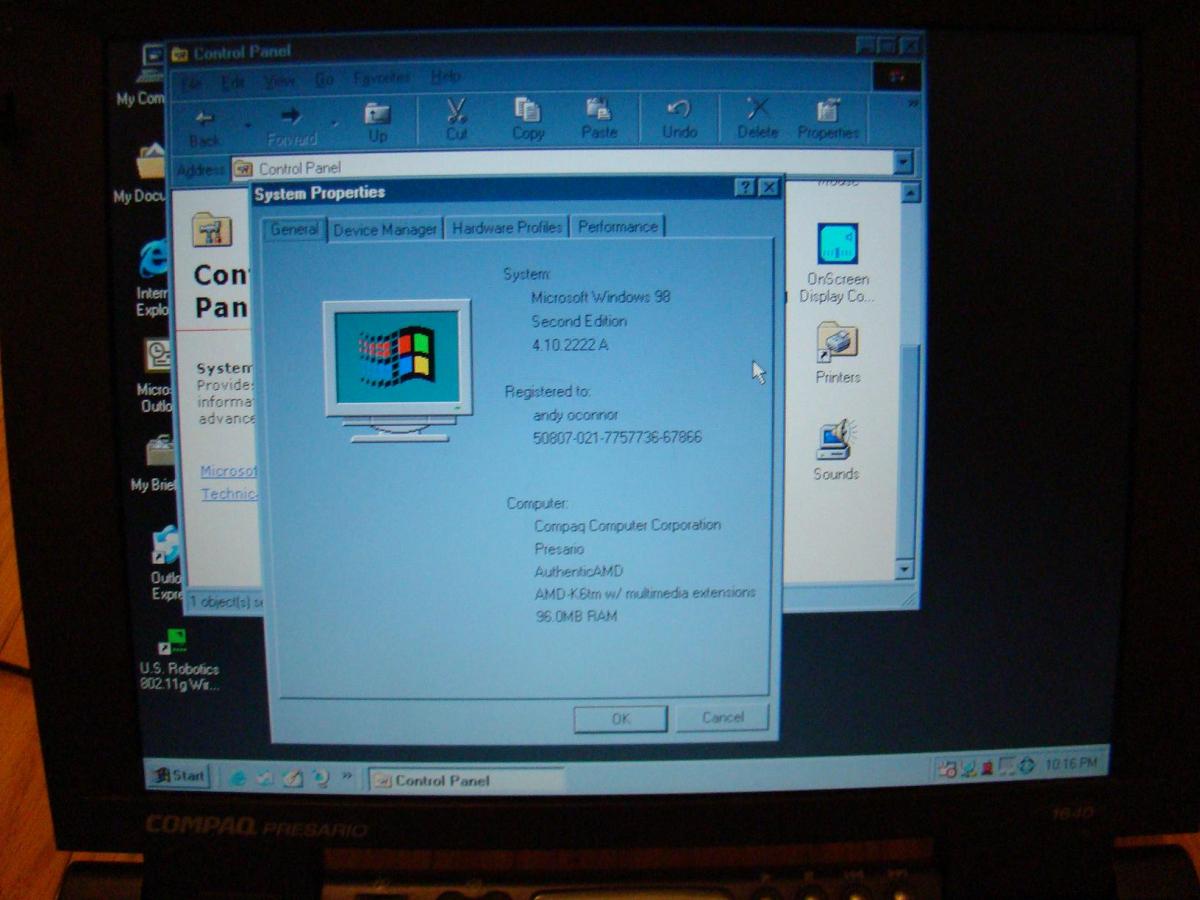Click the tray icon beside the clock
The image size is (1200, 900).
(x=1026, y=765)
